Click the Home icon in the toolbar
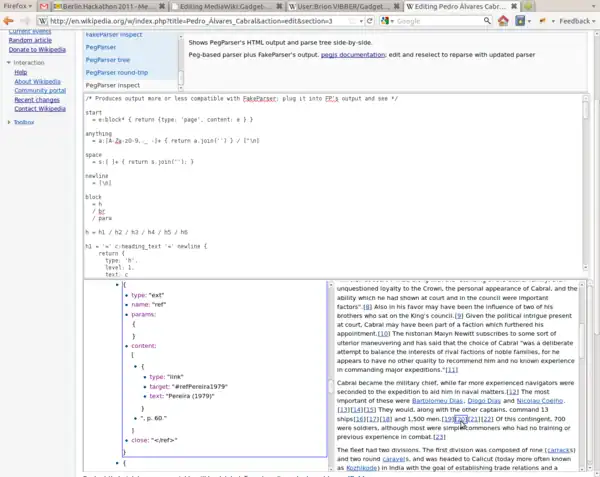The image size is (600, 477). [502, 20]
